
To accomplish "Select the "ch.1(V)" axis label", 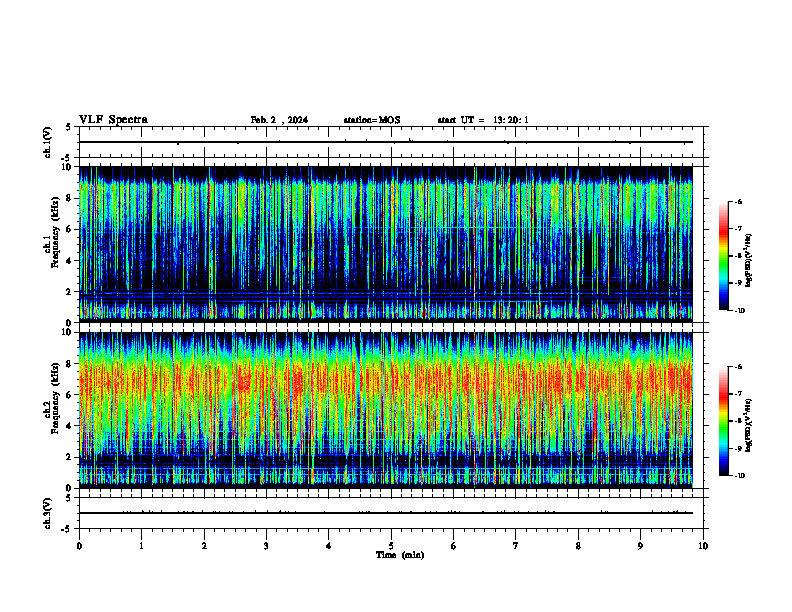I will (x=47, y=142).
